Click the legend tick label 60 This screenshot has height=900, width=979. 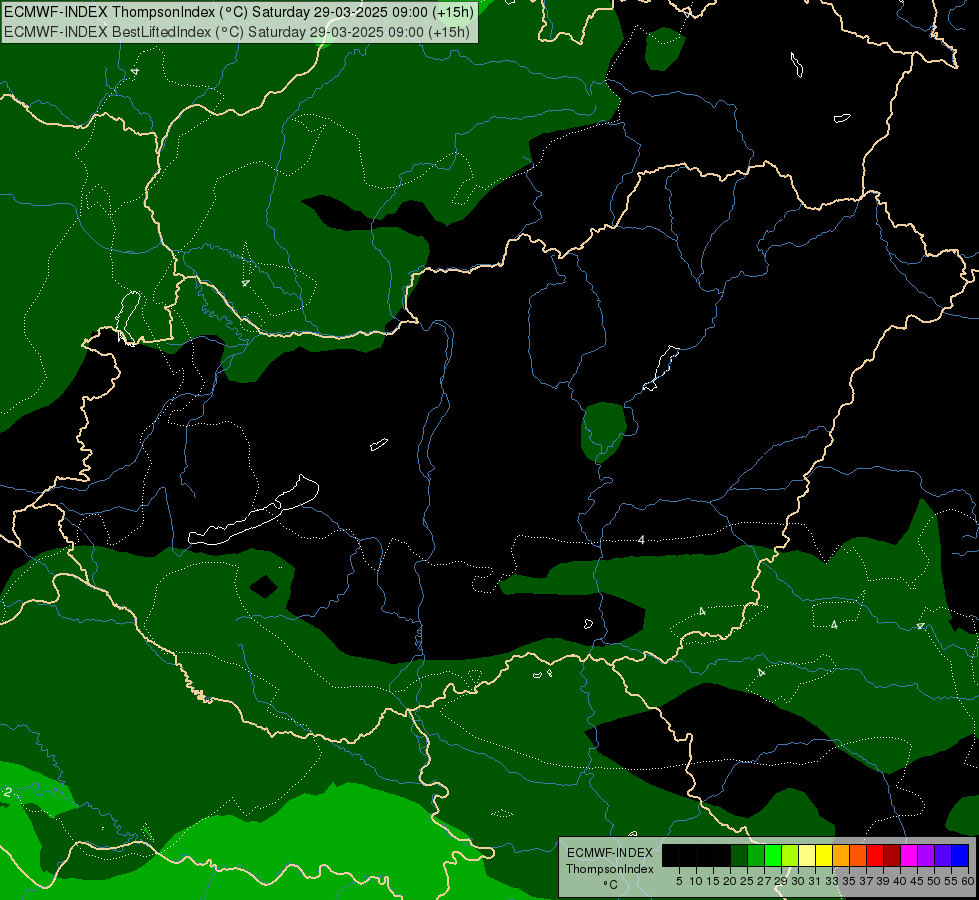tap(968, 881)
